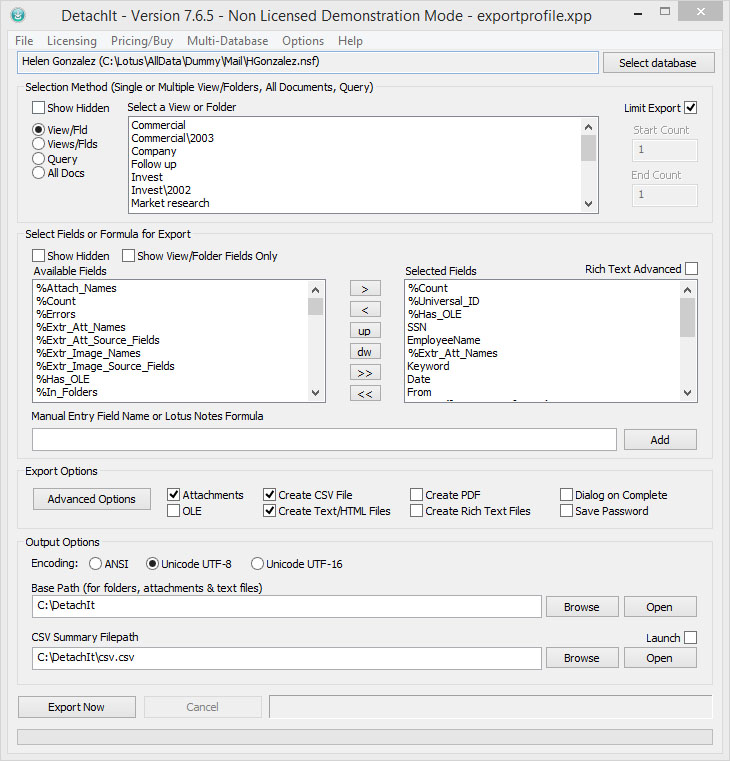730x761 pixels.
Task: Enable Create Rich Text Files
Action: pyautogui.click(x=416, y=511)
